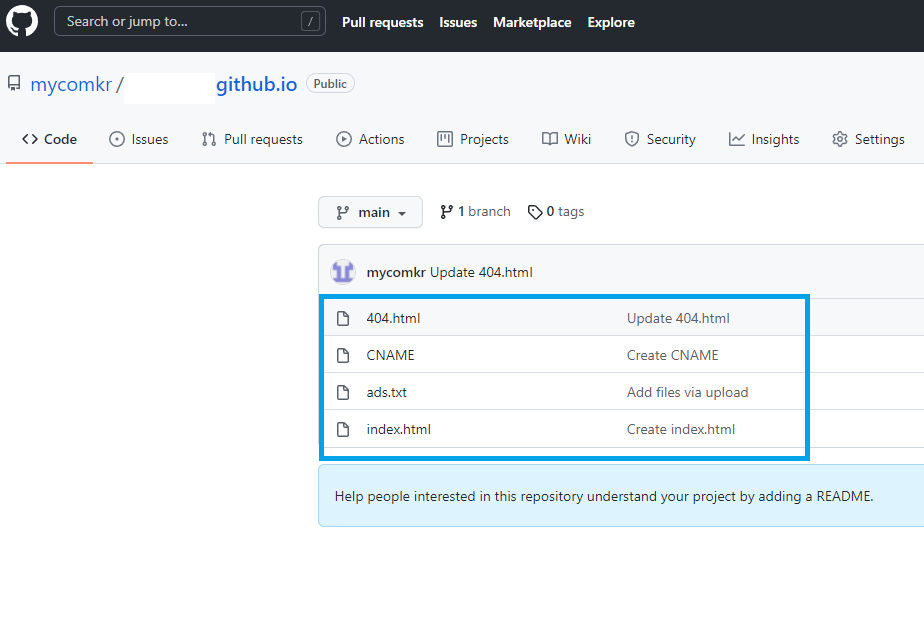Screen dimensions: 924x638
Task: Open the Projects tab
Action: [473, 139]
